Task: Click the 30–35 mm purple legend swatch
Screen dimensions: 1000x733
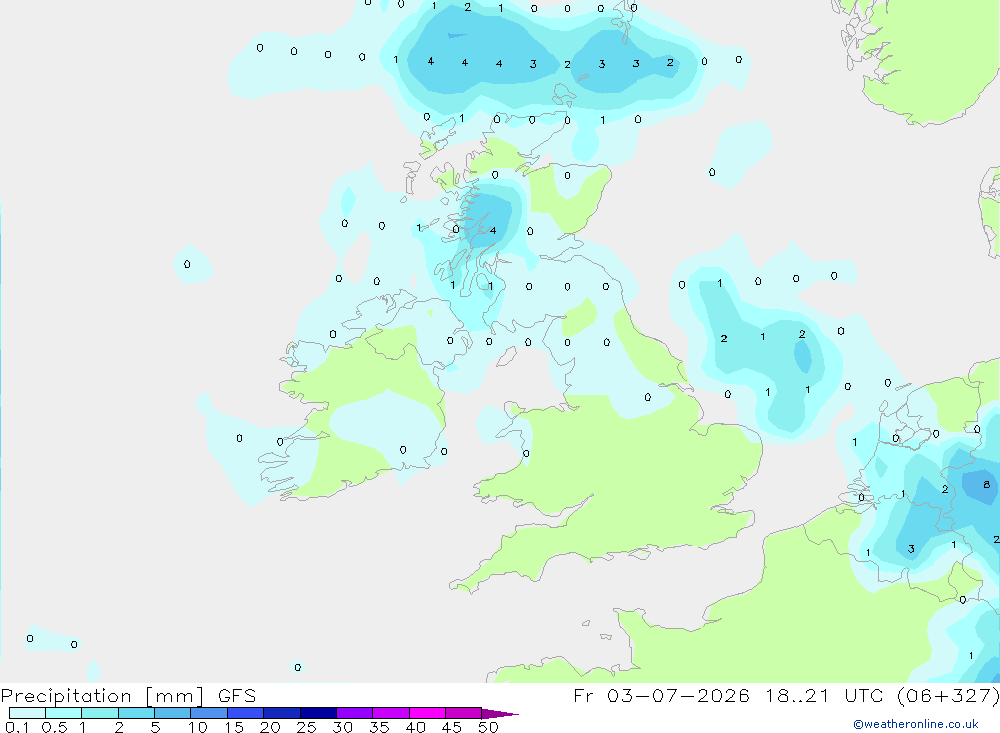Action: coord(355,713)
